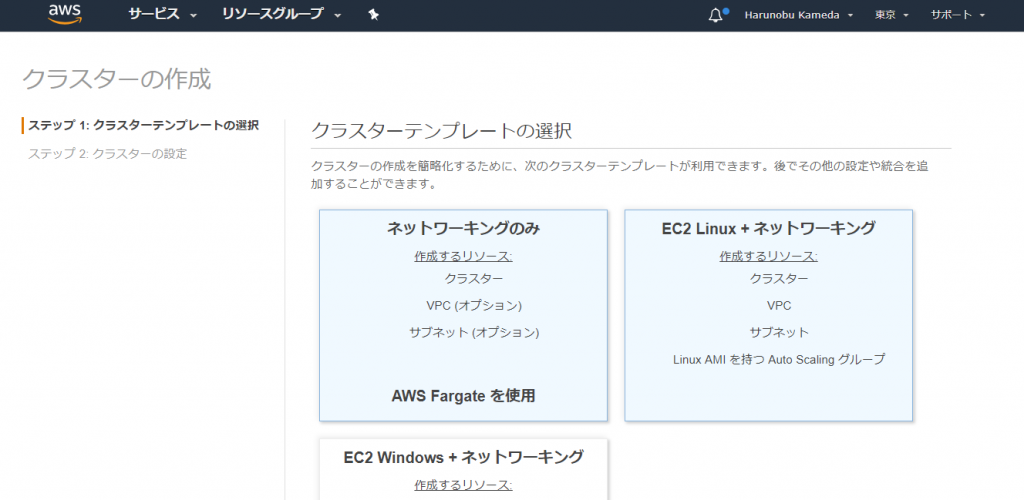Screen dimensions: 1024x500
Task: Click 作成するリソース label in EC2 Linux card
Action: point(769,256)
